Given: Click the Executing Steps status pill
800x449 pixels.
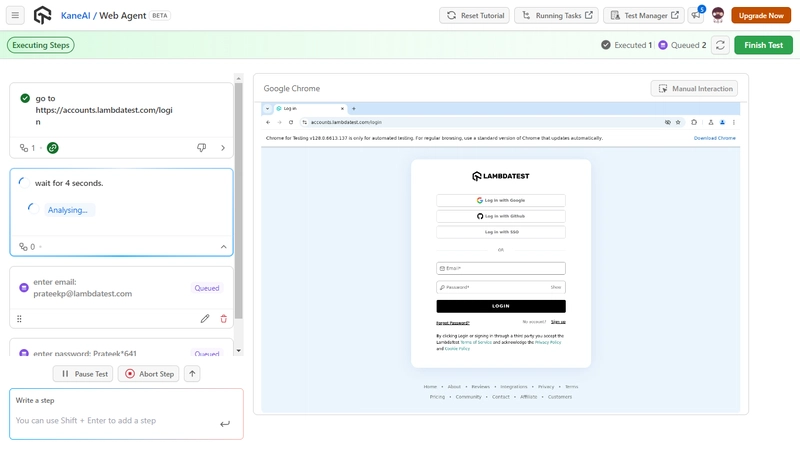Looking at the screenshot, I should coord(41,45).
